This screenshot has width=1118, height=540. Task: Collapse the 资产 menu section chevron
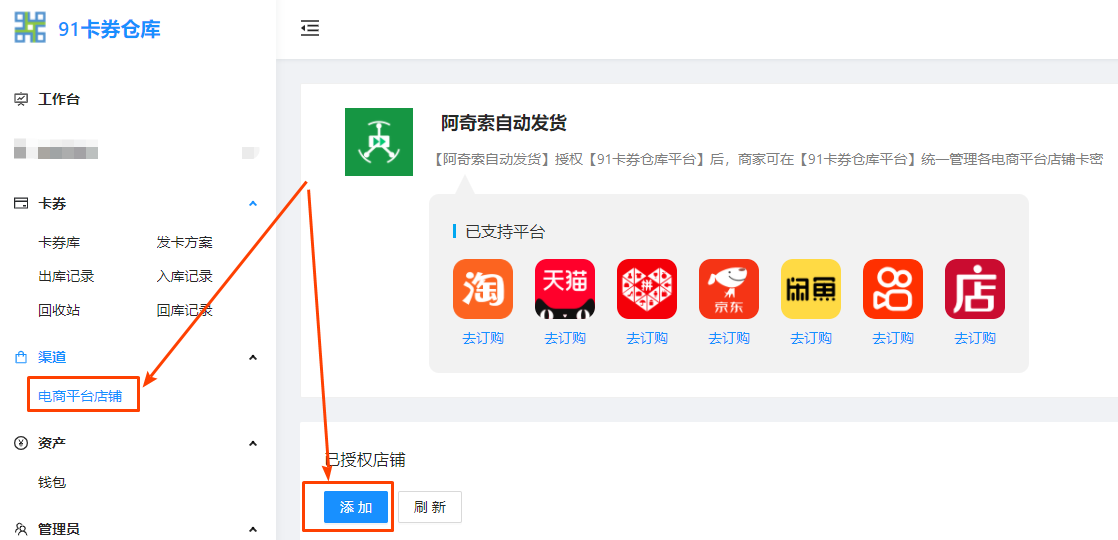[252, 444]
